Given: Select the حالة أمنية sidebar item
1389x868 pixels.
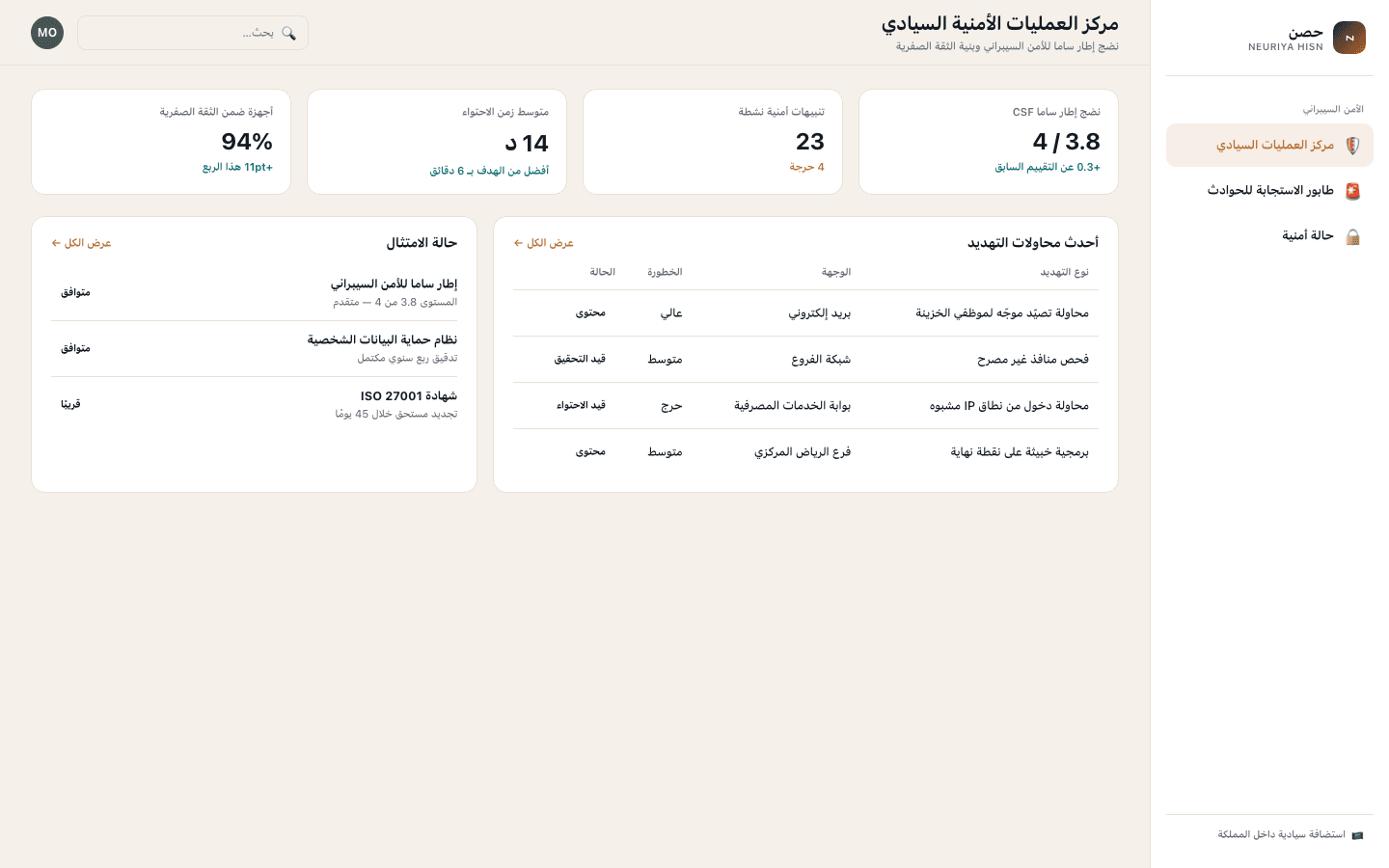Looking at the screenshot, I should point(1269,236).
